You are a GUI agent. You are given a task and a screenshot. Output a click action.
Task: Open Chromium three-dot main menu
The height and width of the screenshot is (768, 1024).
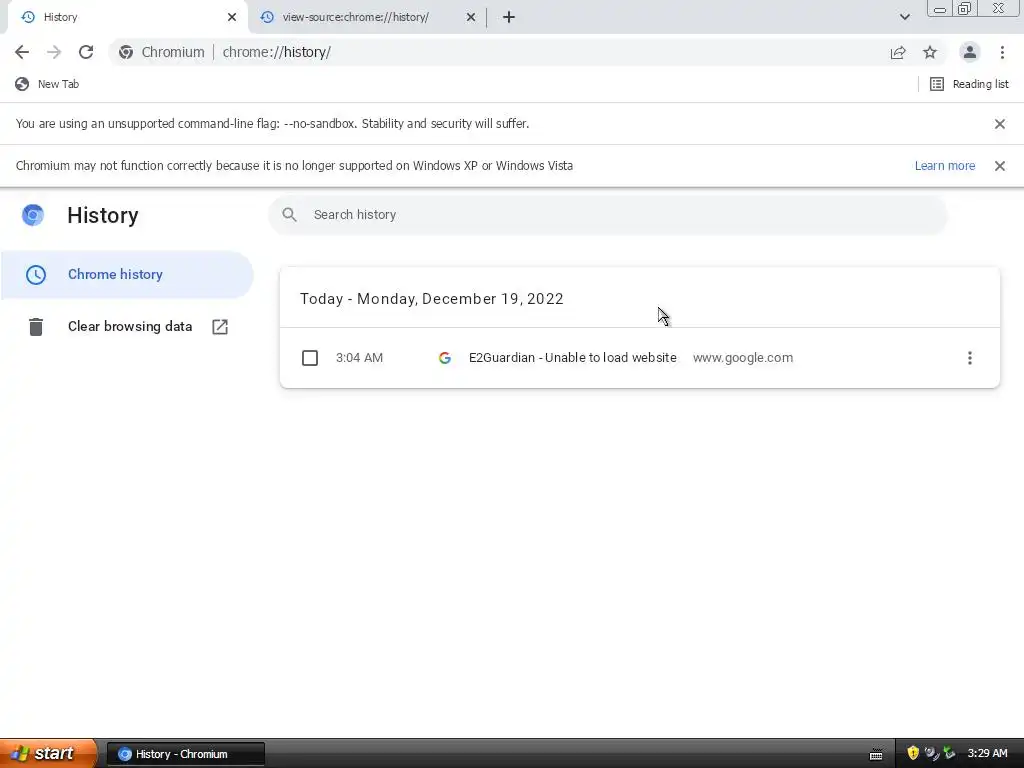1002,52
